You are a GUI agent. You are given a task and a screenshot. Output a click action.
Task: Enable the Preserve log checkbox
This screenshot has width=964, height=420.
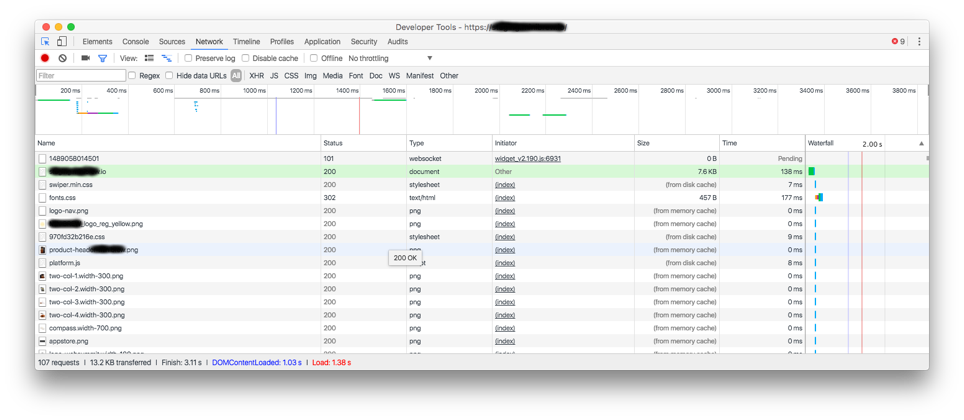click(189, 58)
